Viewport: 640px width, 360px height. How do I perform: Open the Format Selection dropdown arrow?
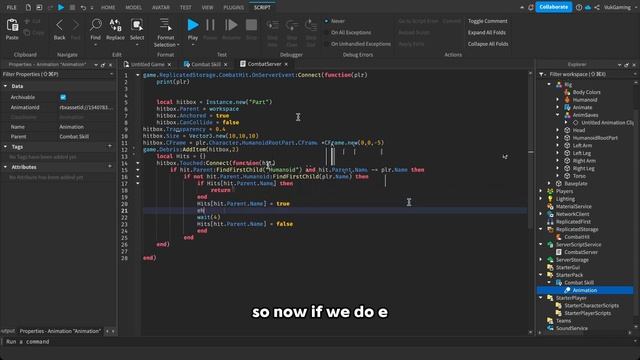point(178,44)
